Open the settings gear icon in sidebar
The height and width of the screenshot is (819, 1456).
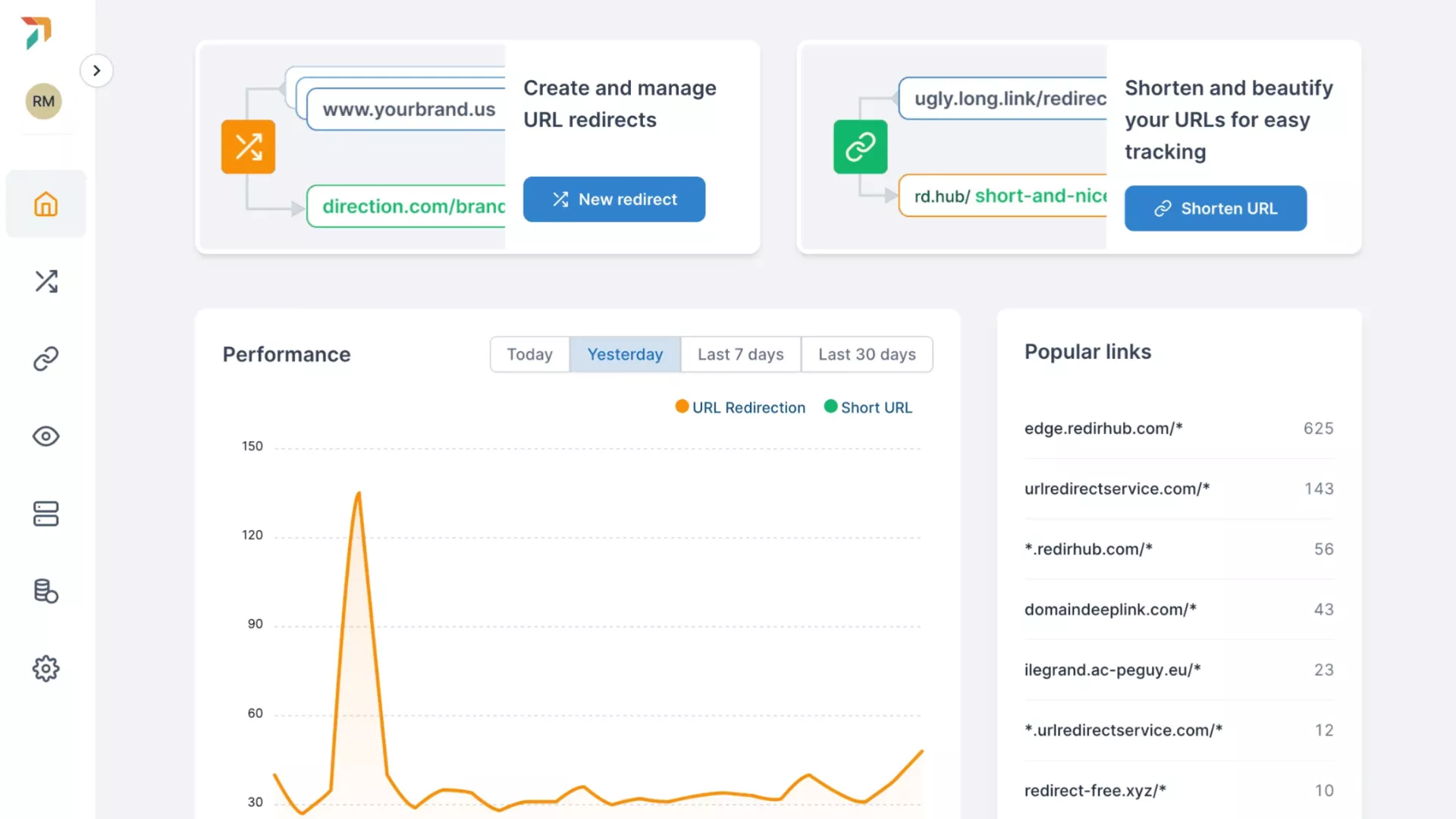tap(45, 668)
